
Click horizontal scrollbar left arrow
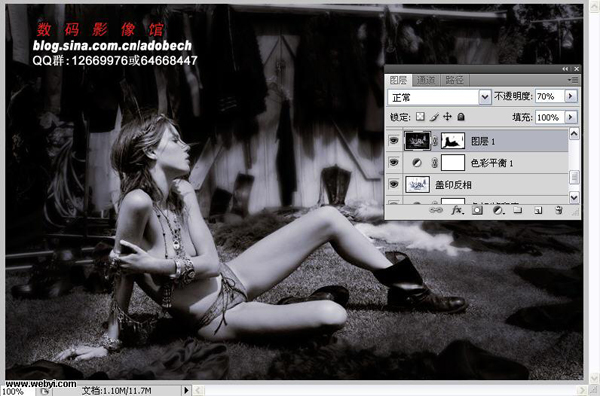click(x=197, y=391)
